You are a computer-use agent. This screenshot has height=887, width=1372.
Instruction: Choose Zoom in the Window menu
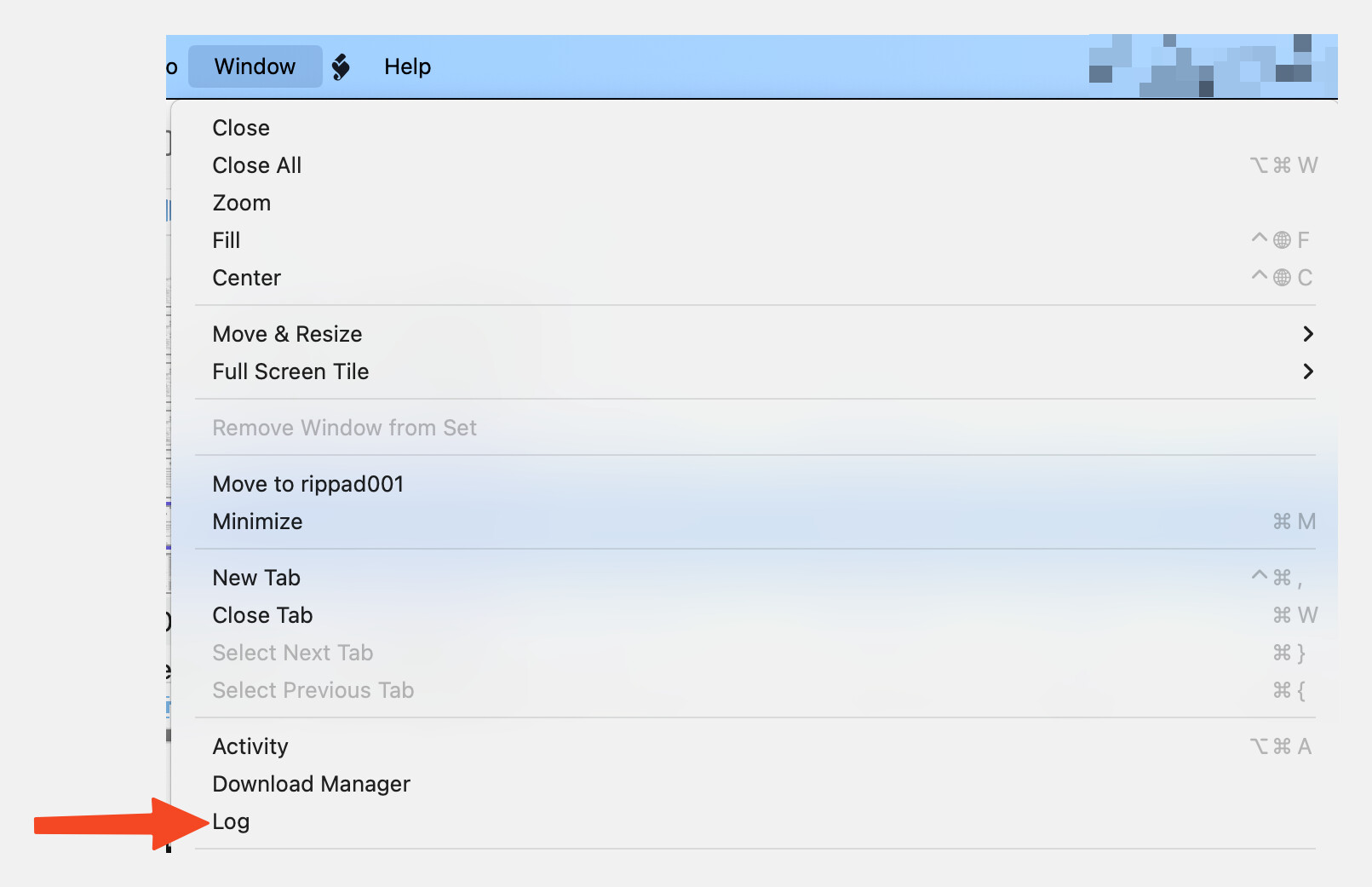tap(242, 203)
